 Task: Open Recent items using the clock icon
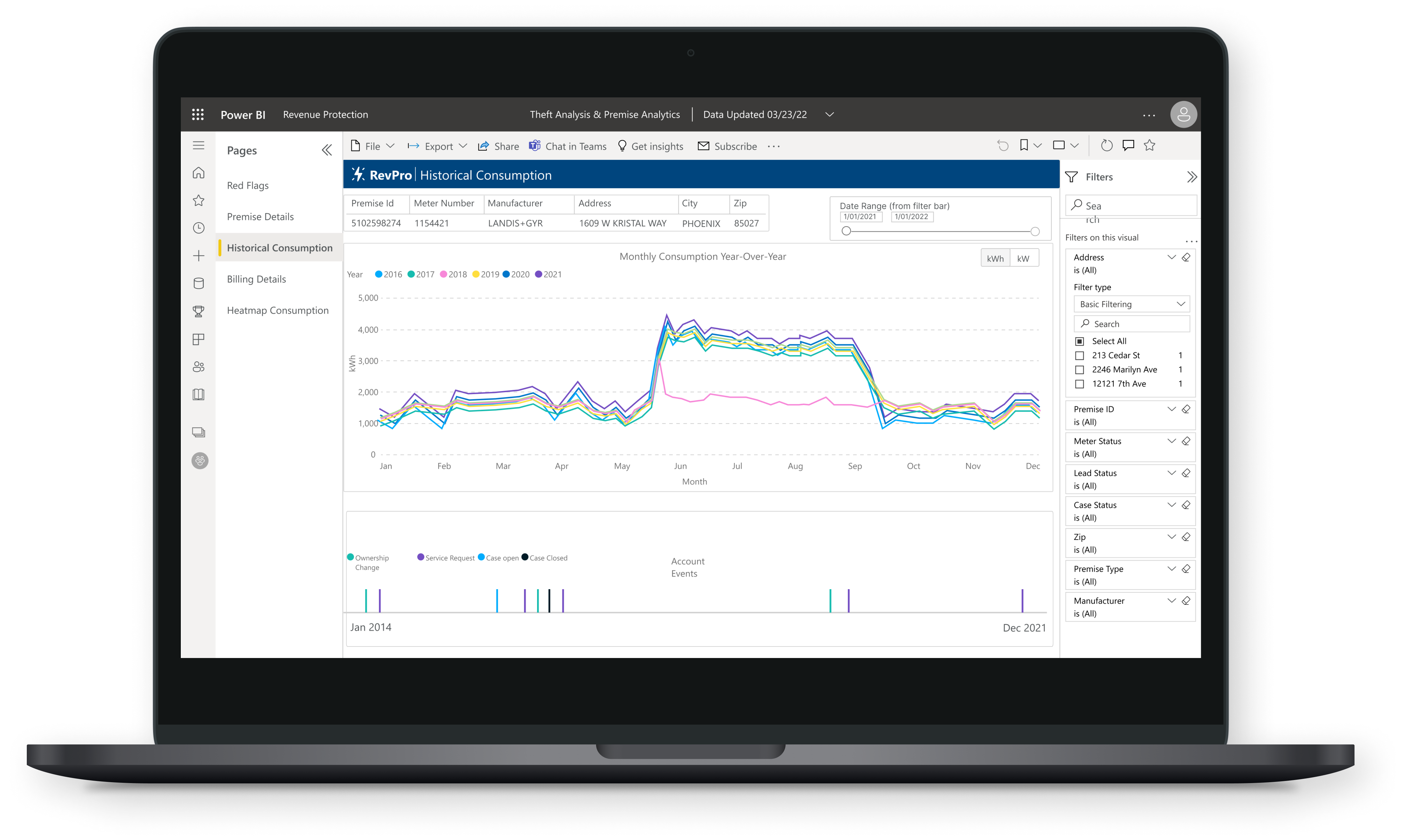pos(199,228)
